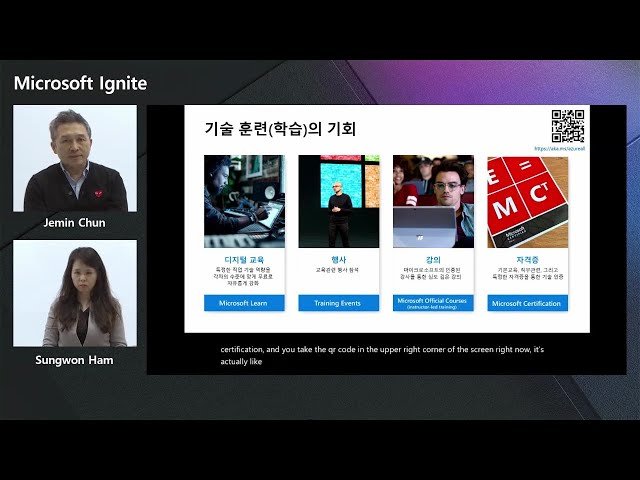The image size is (640, 480).
Task: Click the description under 행사
Action: (337, 270)
